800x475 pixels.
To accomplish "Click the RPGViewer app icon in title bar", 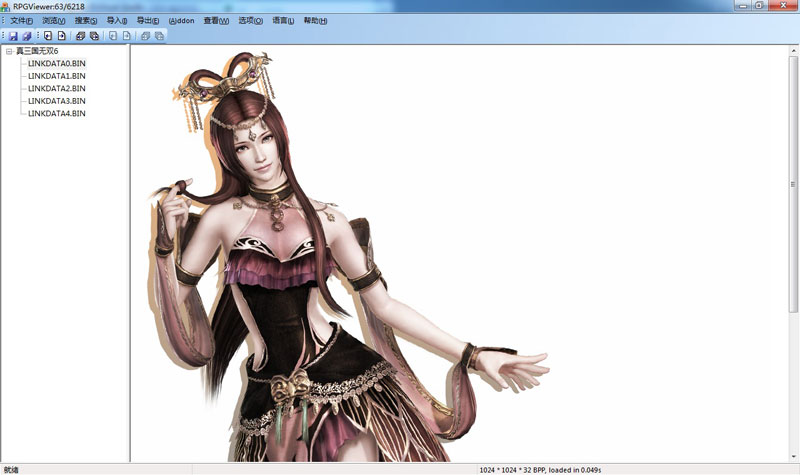I will [6, 6].
